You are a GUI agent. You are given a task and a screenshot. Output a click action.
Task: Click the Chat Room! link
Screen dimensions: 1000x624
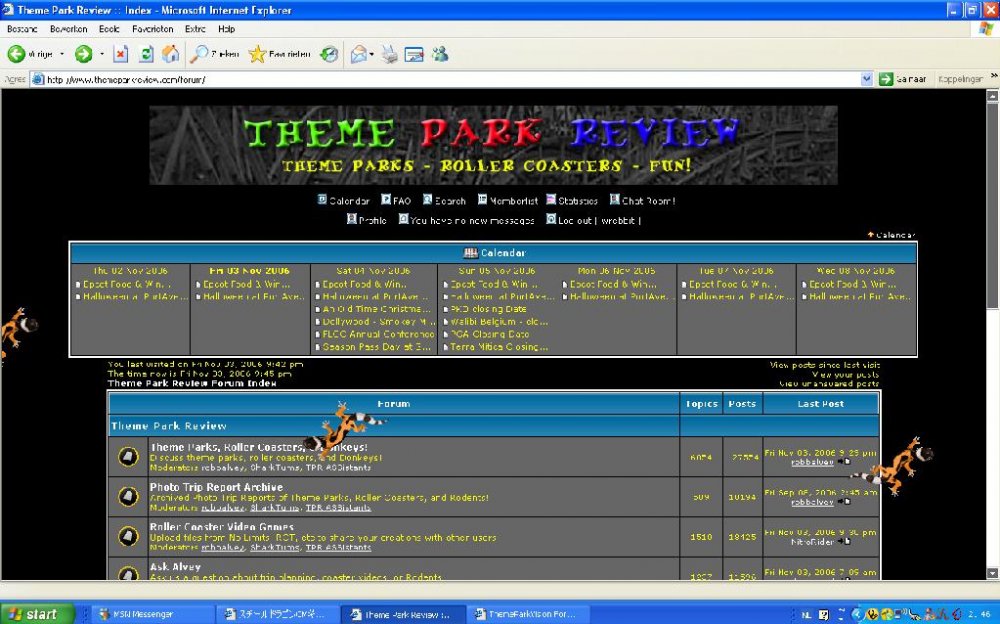[x=647, y=201]
